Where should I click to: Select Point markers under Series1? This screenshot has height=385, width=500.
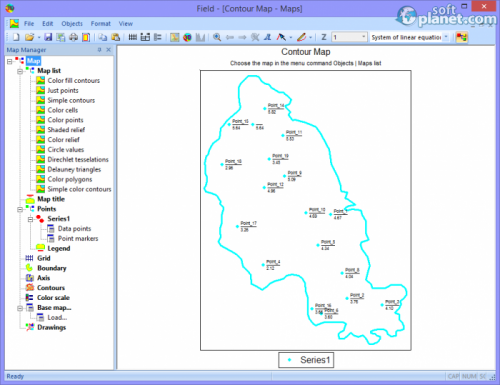[x=78, y=239]
